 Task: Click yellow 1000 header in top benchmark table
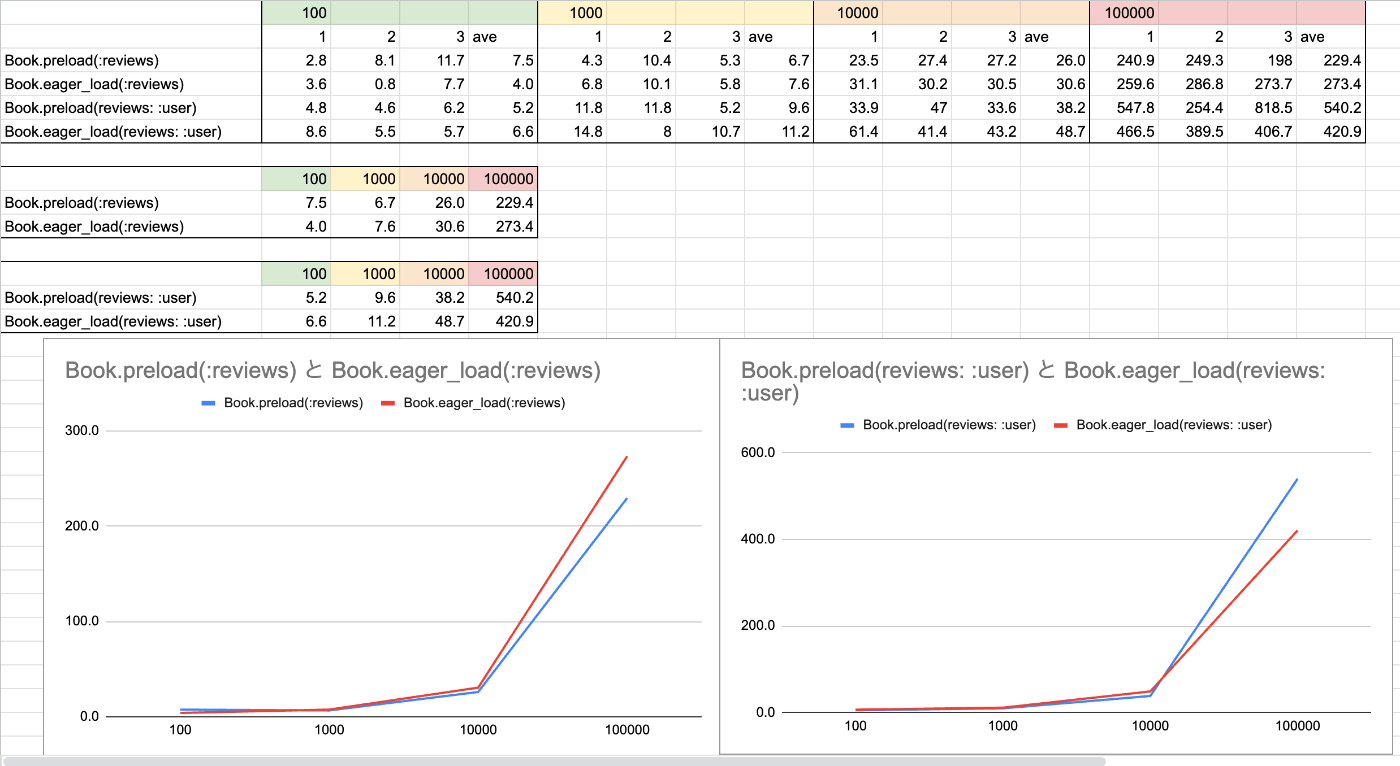click(572, 13)
